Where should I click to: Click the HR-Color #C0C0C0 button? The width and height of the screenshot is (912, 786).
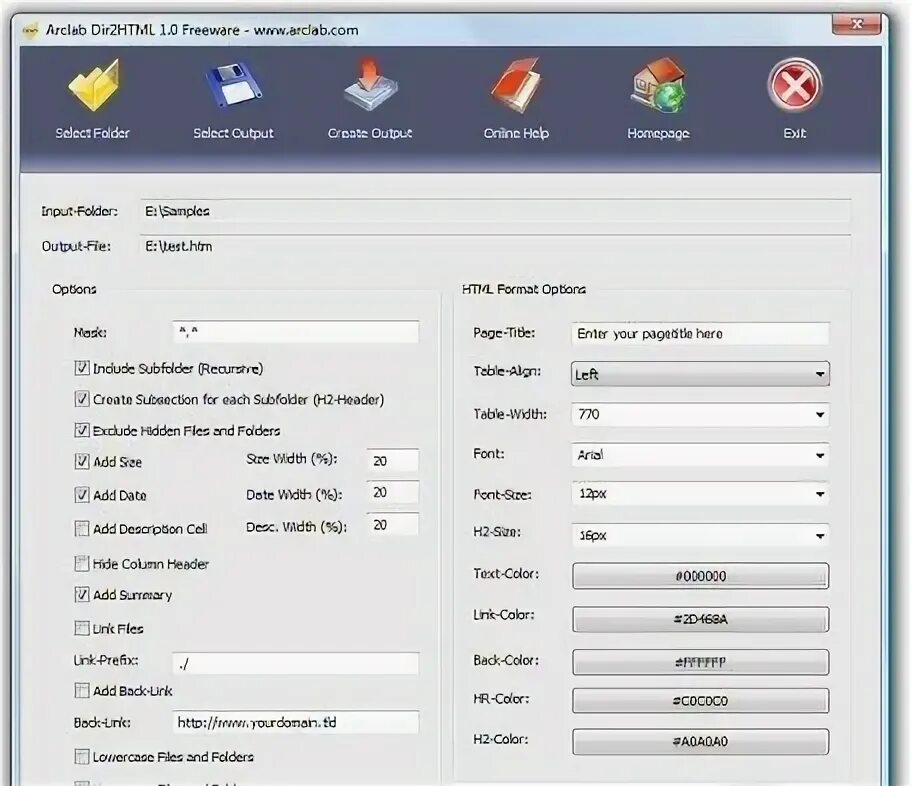pyautogui.click(x=700, y=700)
